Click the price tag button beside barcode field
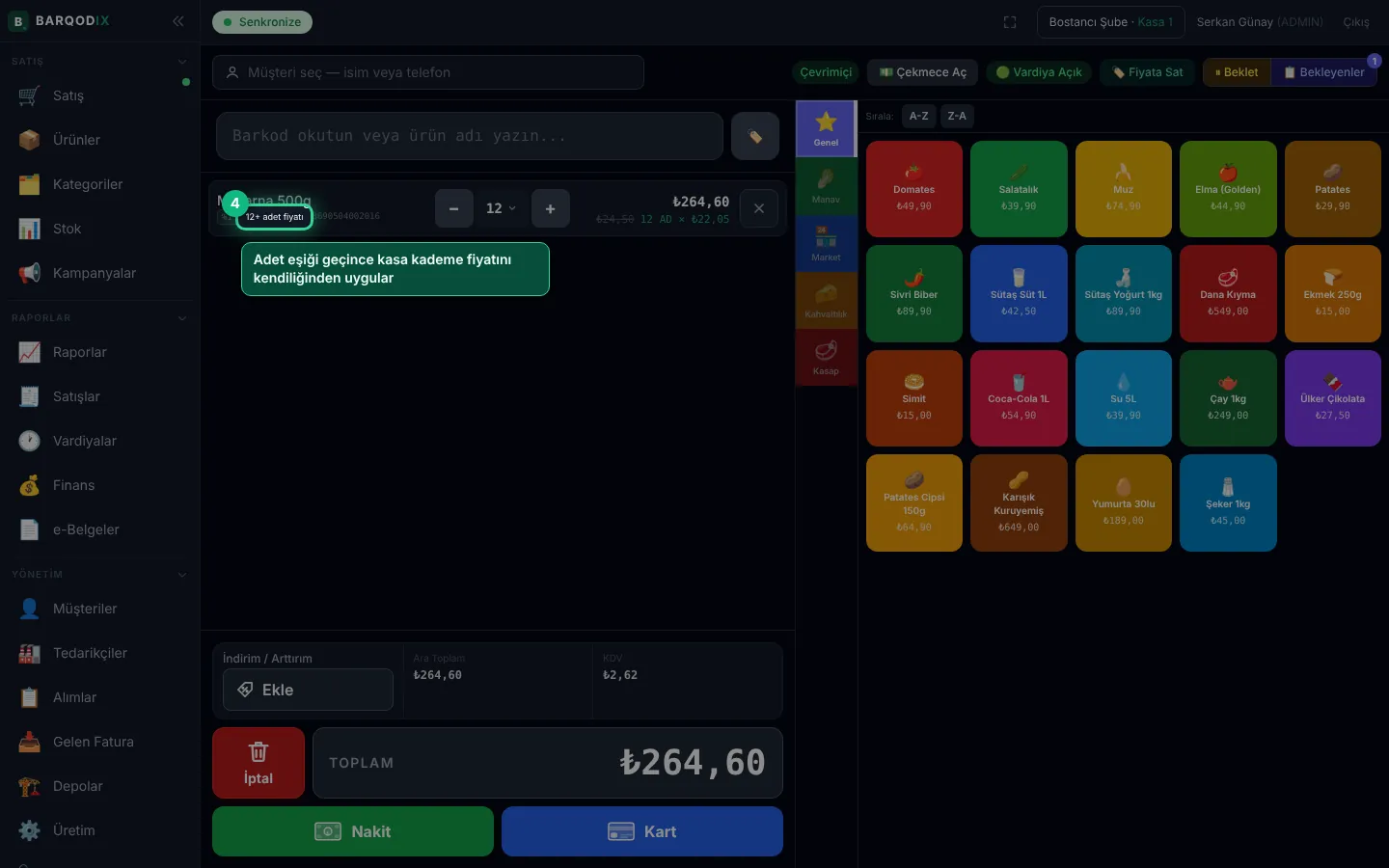The height and width of the screenshot is (868, 1389). [x=755, y=136]
